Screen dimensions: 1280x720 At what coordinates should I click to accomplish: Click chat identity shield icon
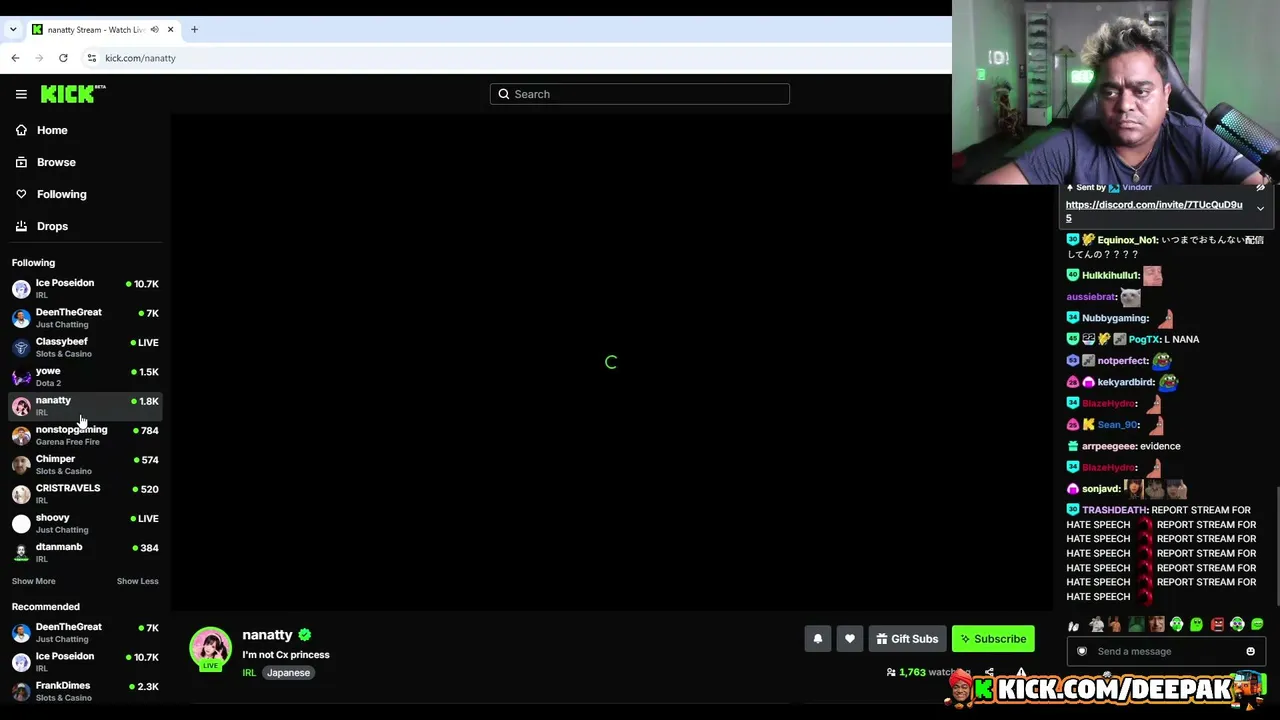[1081, 652]
